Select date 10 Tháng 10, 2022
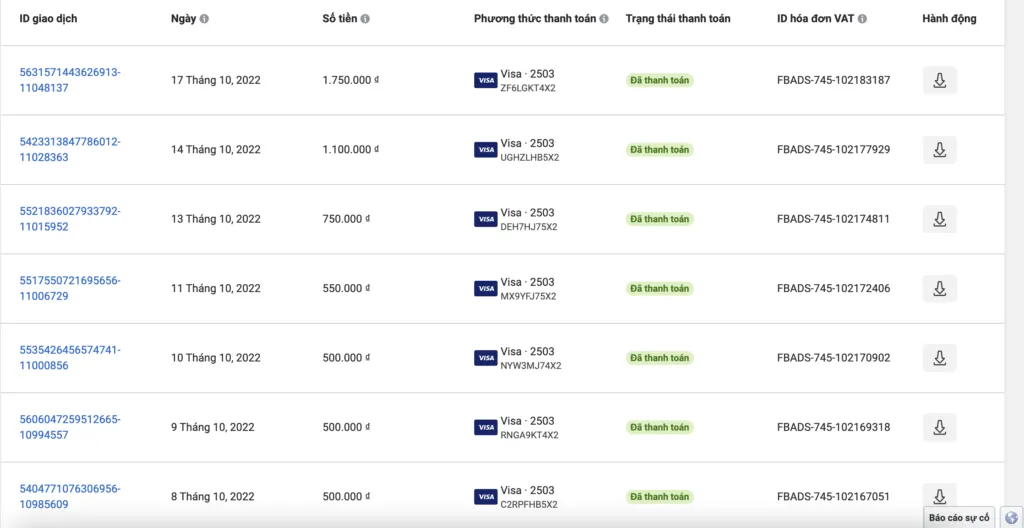Viewport: 1024px width, 528px height. (216, 357)
